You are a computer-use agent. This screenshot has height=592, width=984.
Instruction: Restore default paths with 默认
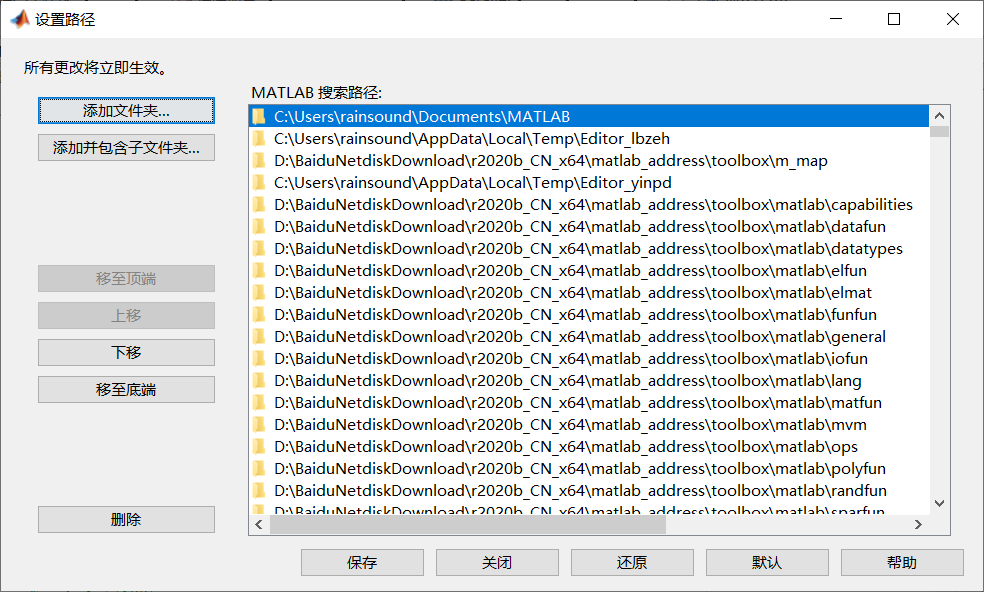tap(766, 562)
